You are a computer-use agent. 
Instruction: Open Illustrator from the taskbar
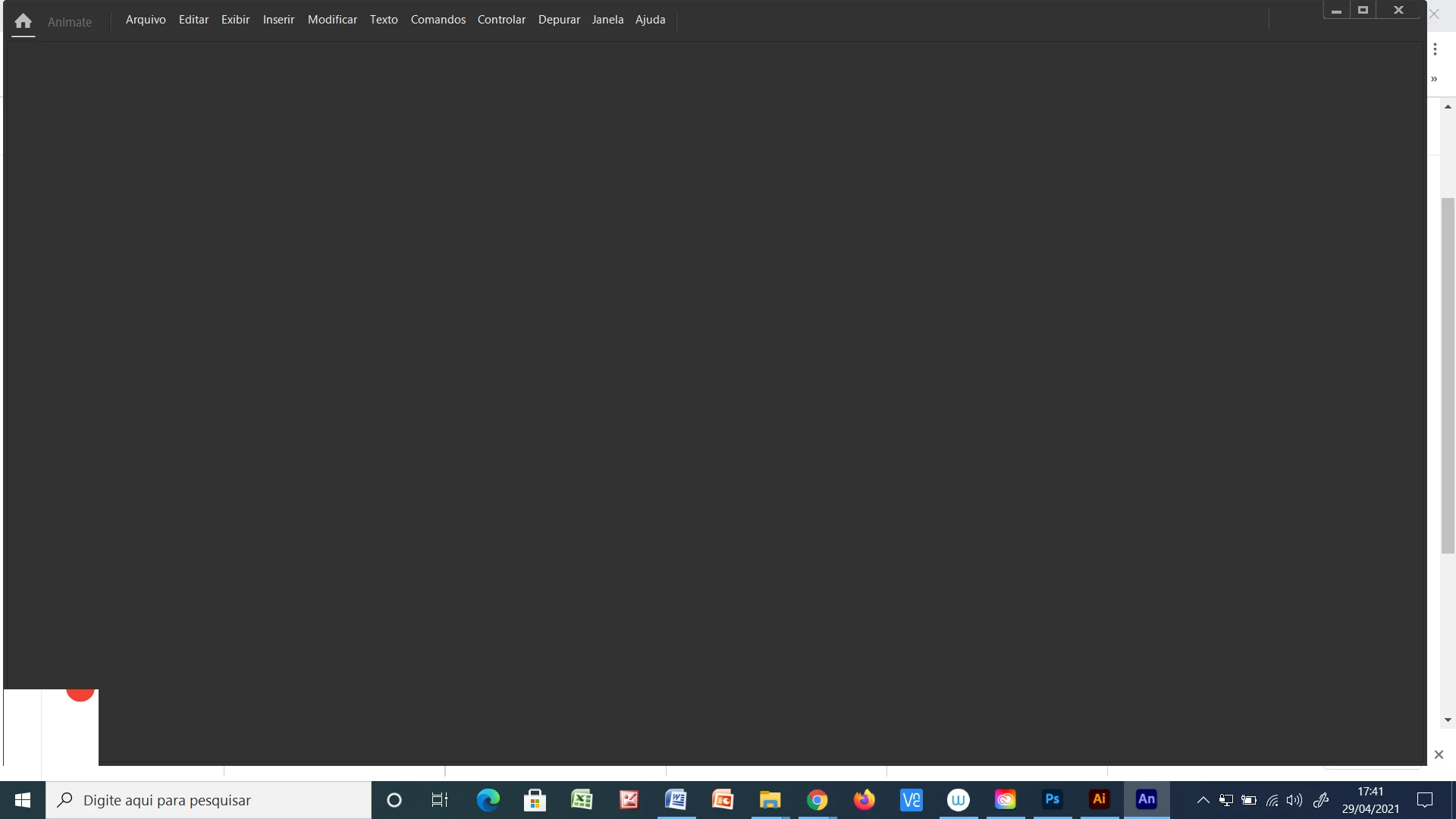1099,799
